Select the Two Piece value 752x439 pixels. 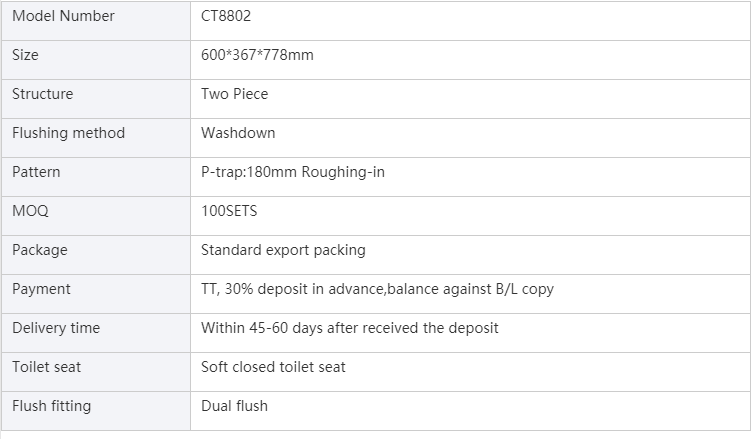tap(234, 94)
